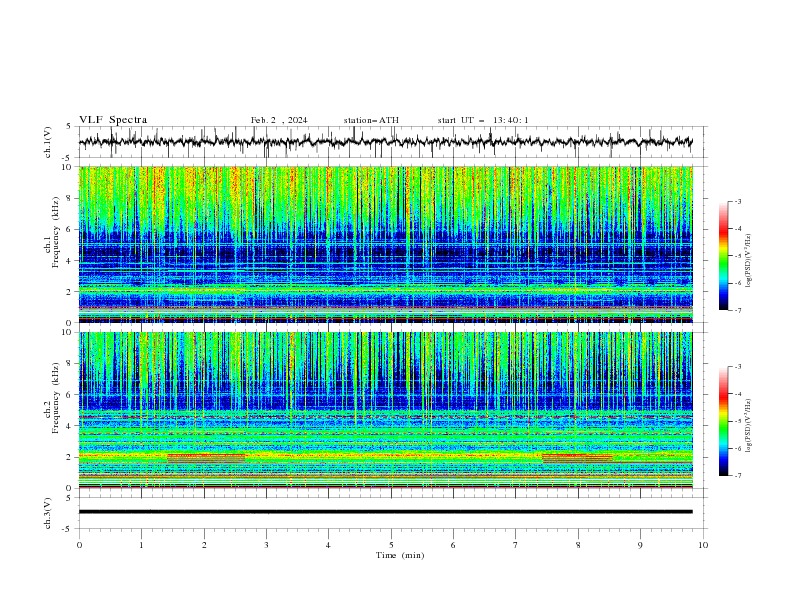Click the x-axis tick label "10"
792x612 pixels.
tap(703, 545)
